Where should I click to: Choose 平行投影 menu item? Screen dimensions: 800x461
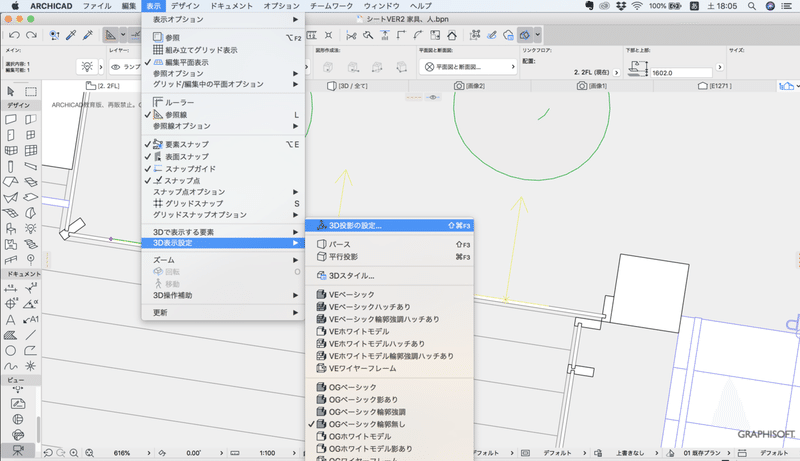(389, 257)
